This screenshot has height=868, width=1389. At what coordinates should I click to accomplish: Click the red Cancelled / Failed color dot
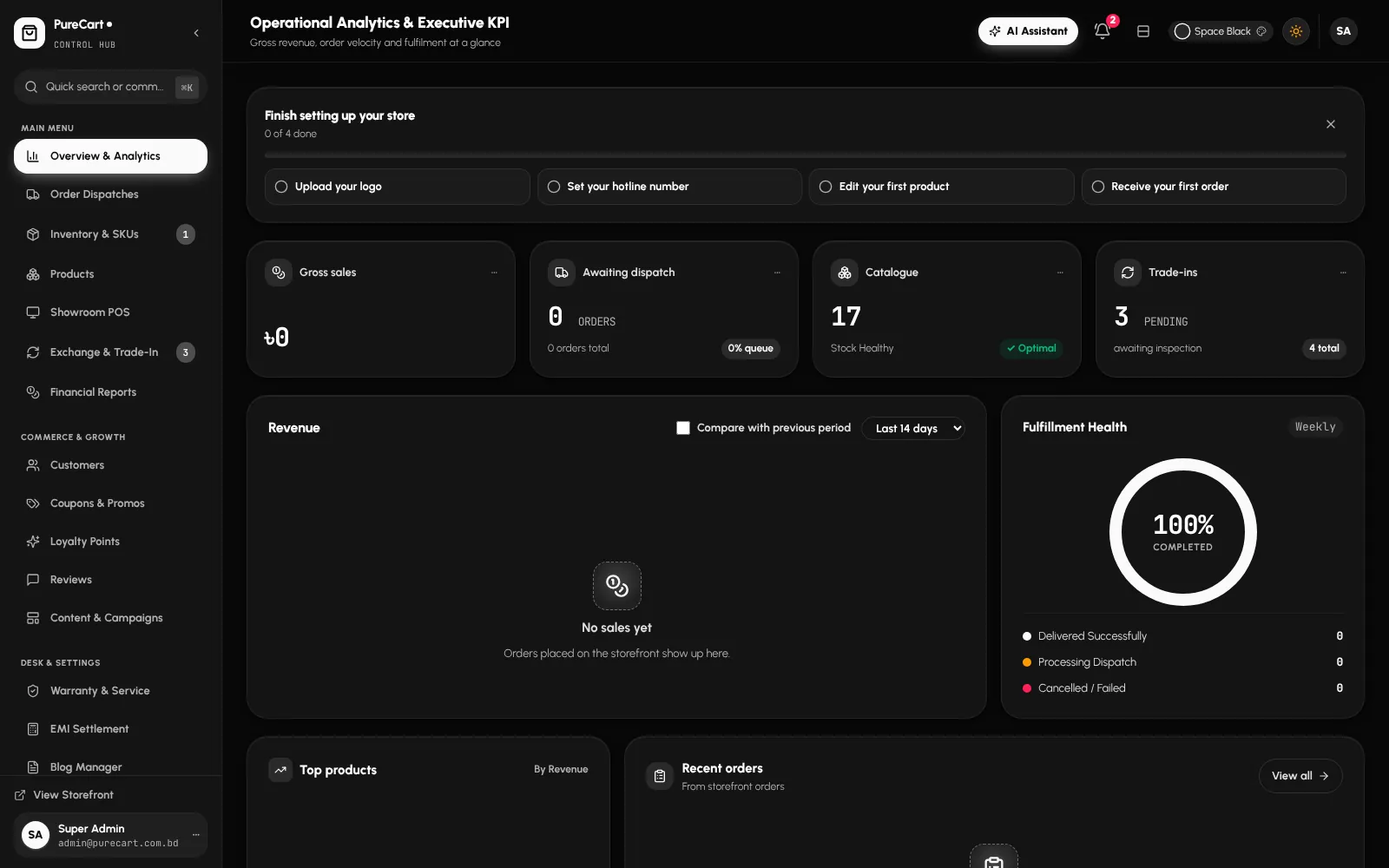click(x=1027, y=688)
